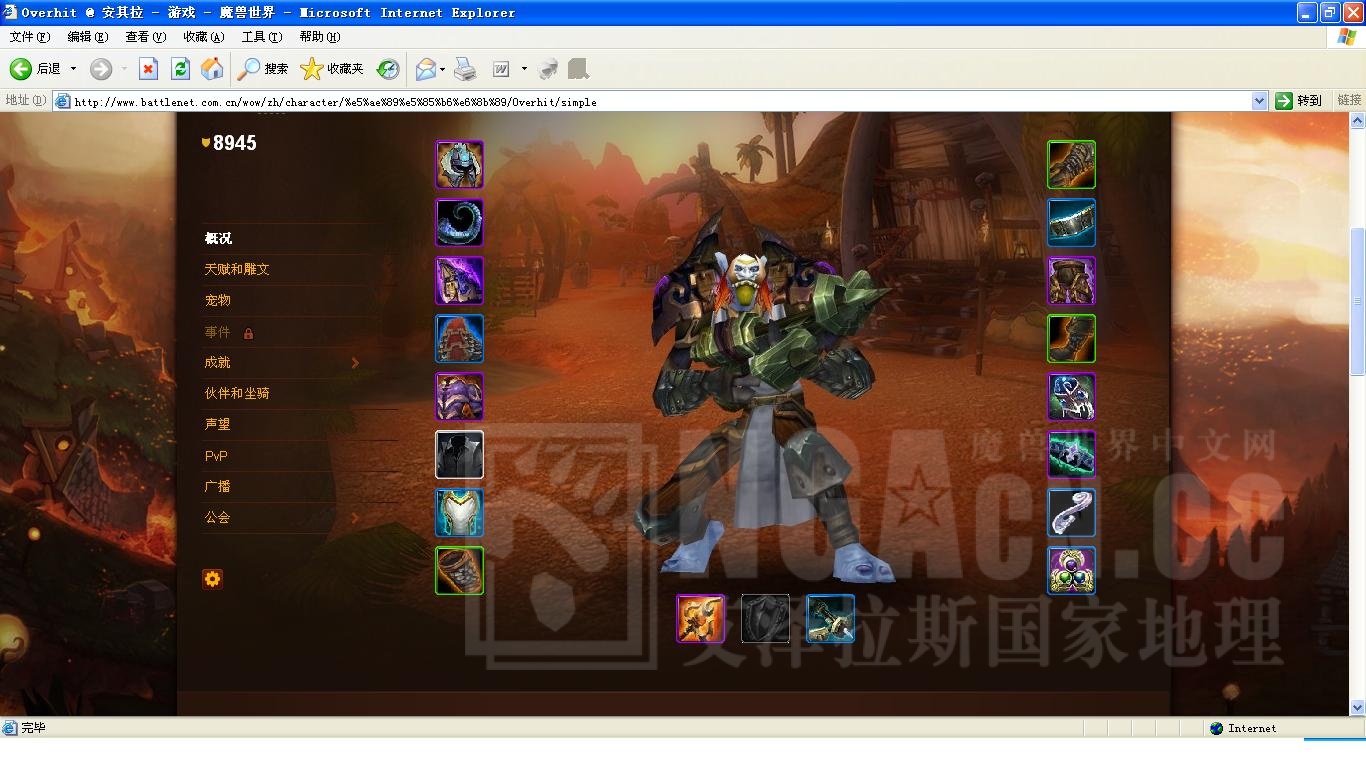Select the blue-bordered belt item icon
This screenshot has height=768, width=1366.
1071,222
